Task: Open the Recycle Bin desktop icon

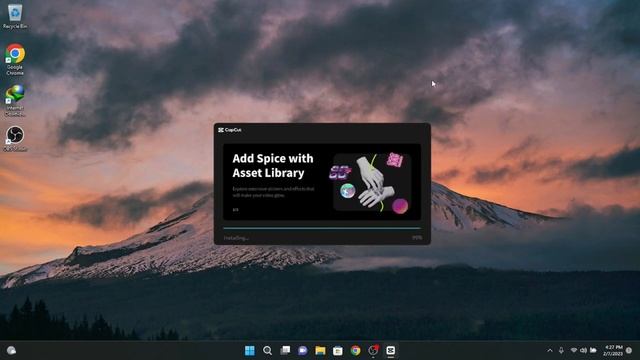Action: pos(15,16)
